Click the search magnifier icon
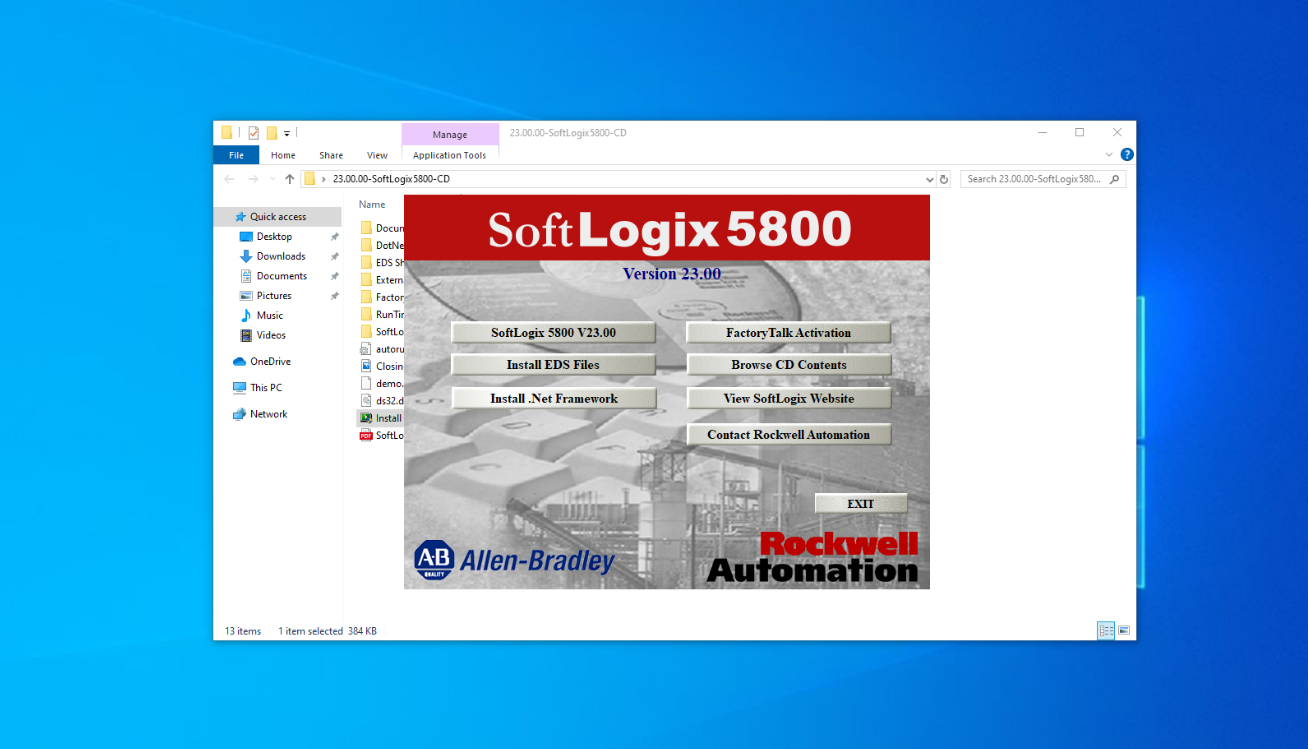This screenshot has height=749, width=1308. (1115, 179)
